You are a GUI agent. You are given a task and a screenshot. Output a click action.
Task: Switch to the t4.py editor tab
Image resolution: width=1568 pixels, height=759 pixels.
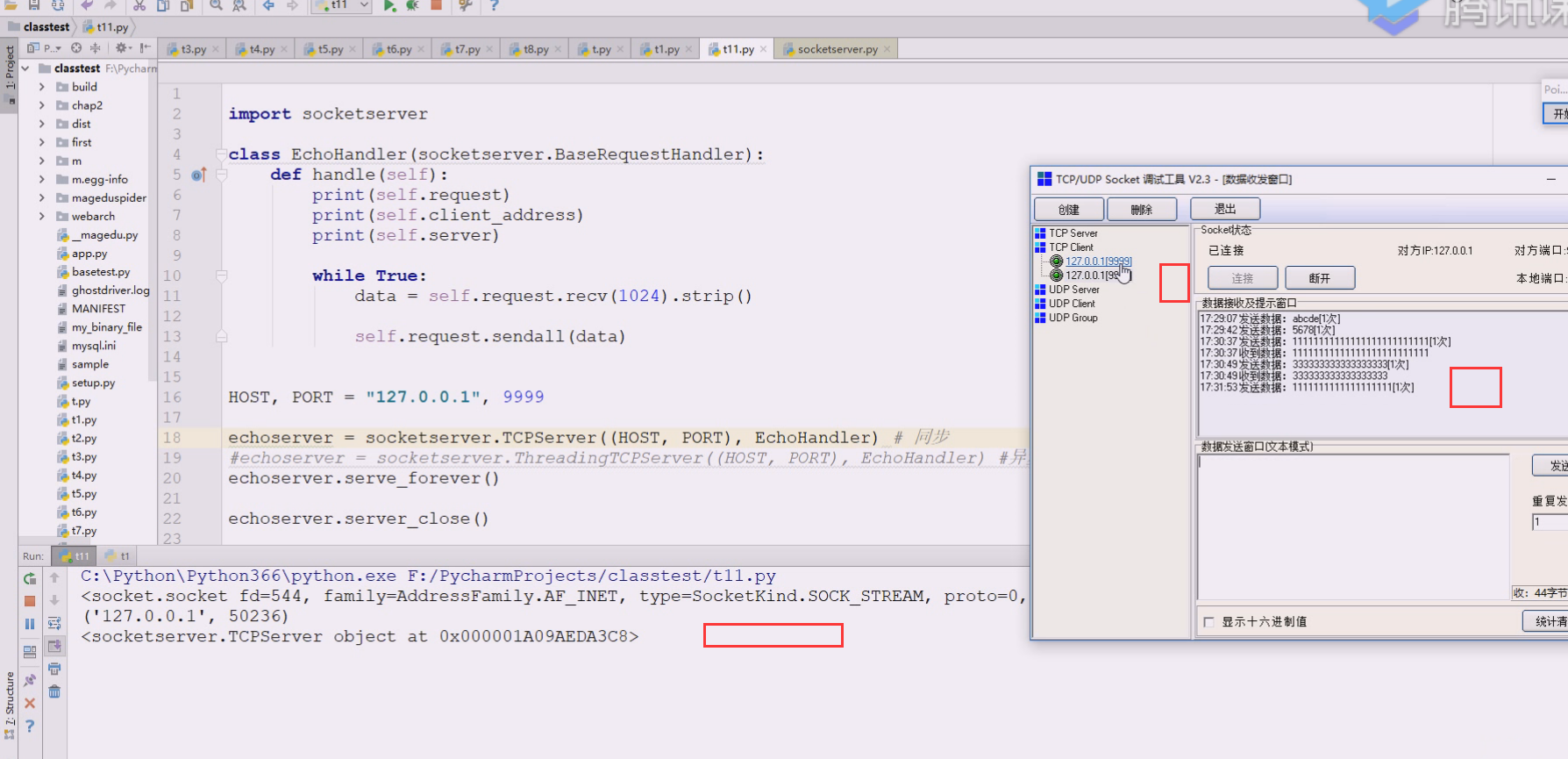point(261,49)
